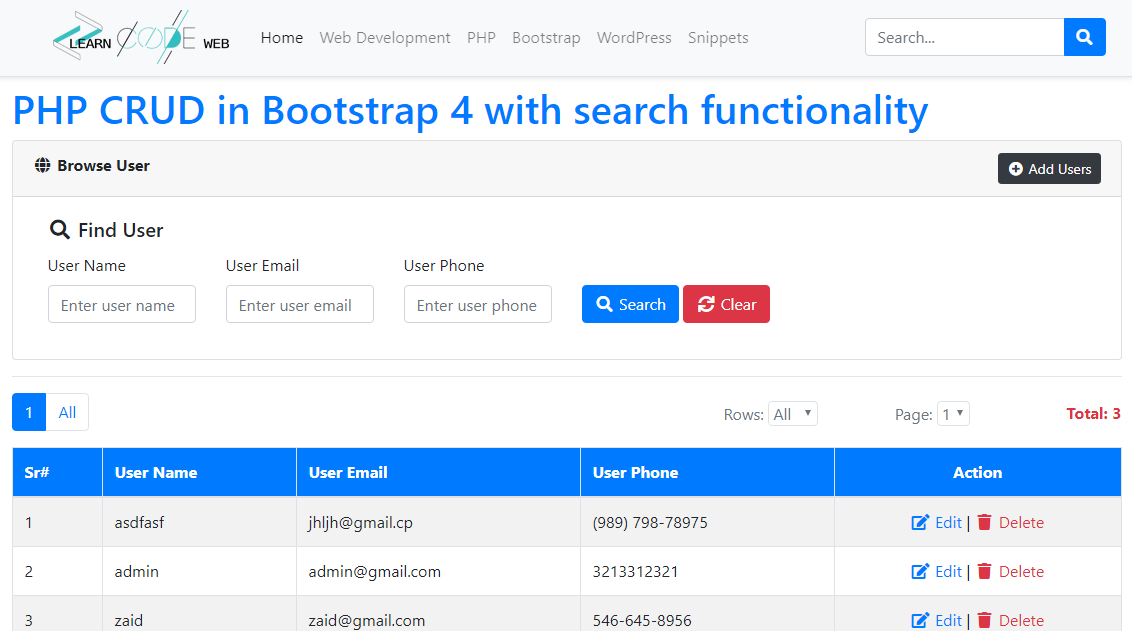Image resolution: width=1132 pixels, height=631 pixels.
Task: Select the All pagination option
Action: point(67,412)
